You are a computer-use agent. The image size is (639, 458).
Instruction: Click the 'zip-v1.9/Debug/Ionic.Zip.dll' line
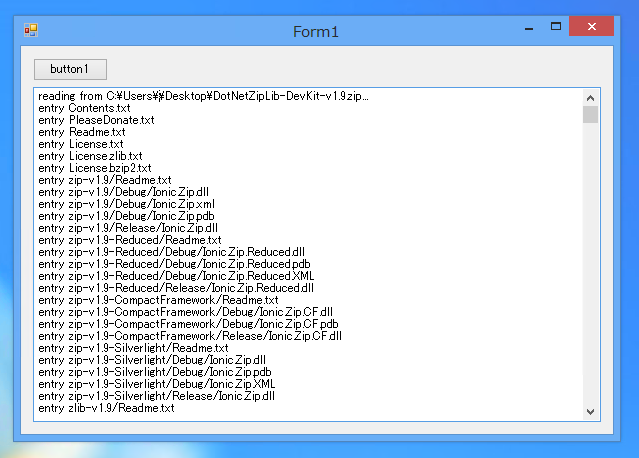[x=123, y=192]
